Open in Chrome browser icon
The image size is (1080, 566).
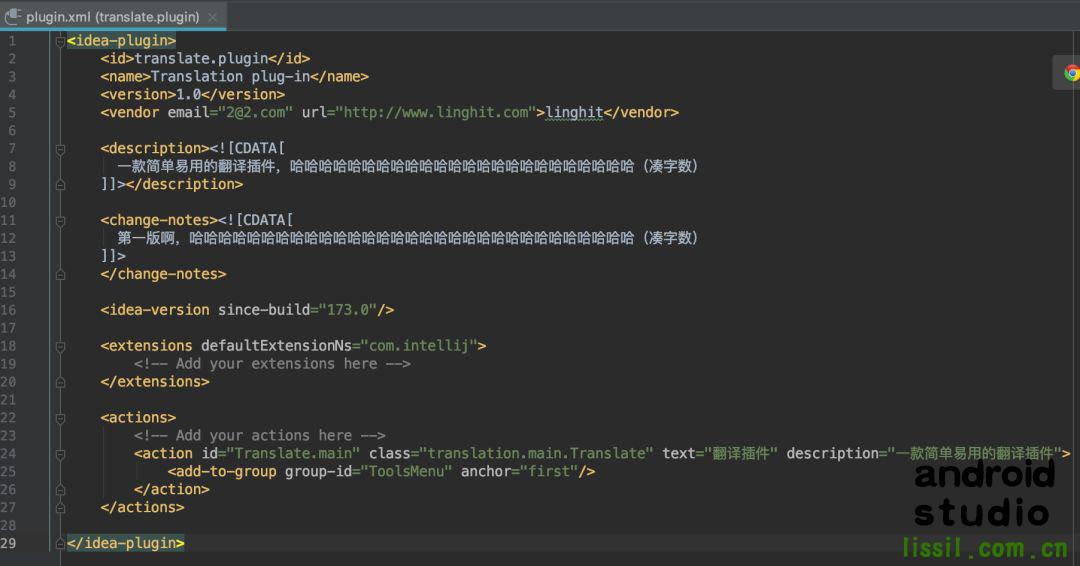point(1071,72)
